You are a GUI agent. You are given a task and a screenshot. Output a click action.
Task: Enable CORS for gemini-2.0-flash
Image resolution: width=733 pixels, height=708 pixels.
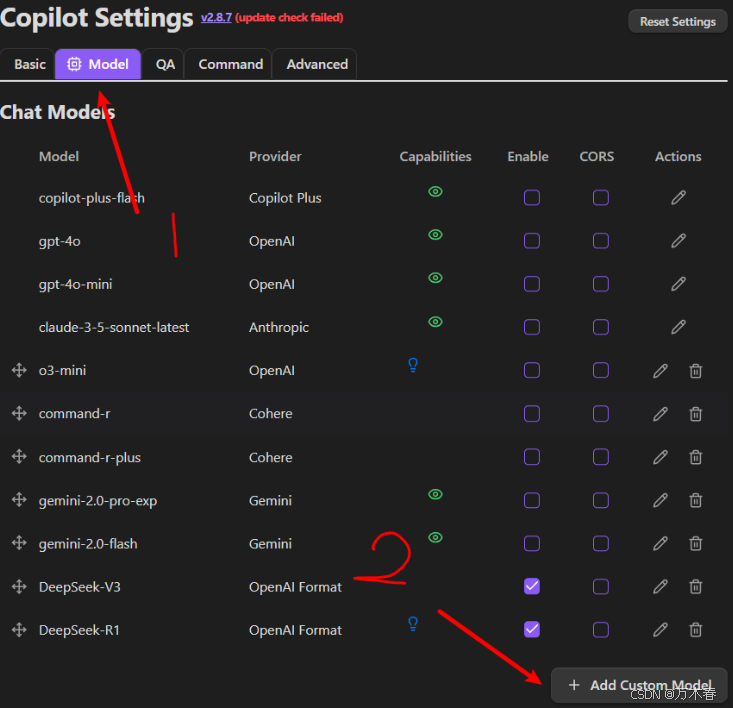(x=601, y=544)
